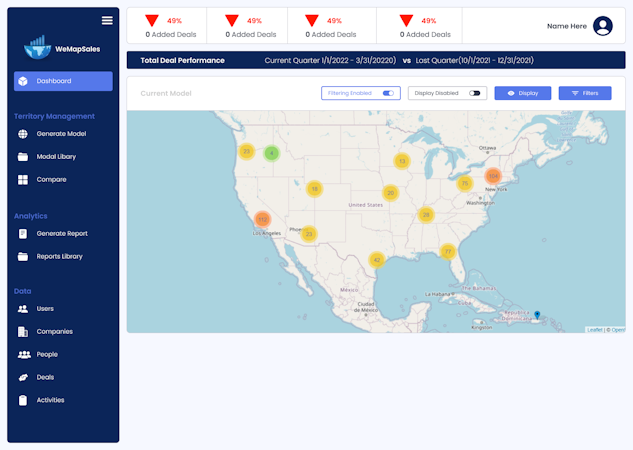633x450 pixels.
Task: Click the yellow 20 cluster marker
Action: (x=390, y=193)
